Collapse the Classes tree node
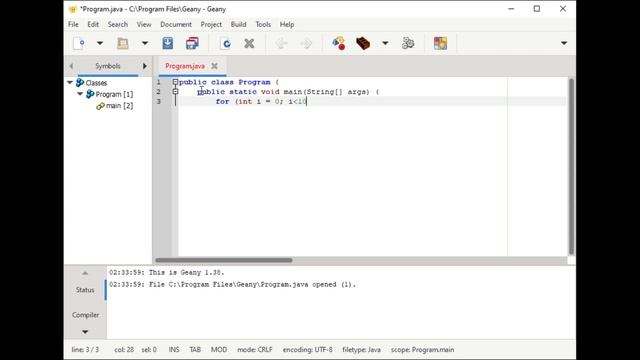This screenshot has width=640, height=360. (70, 82)
